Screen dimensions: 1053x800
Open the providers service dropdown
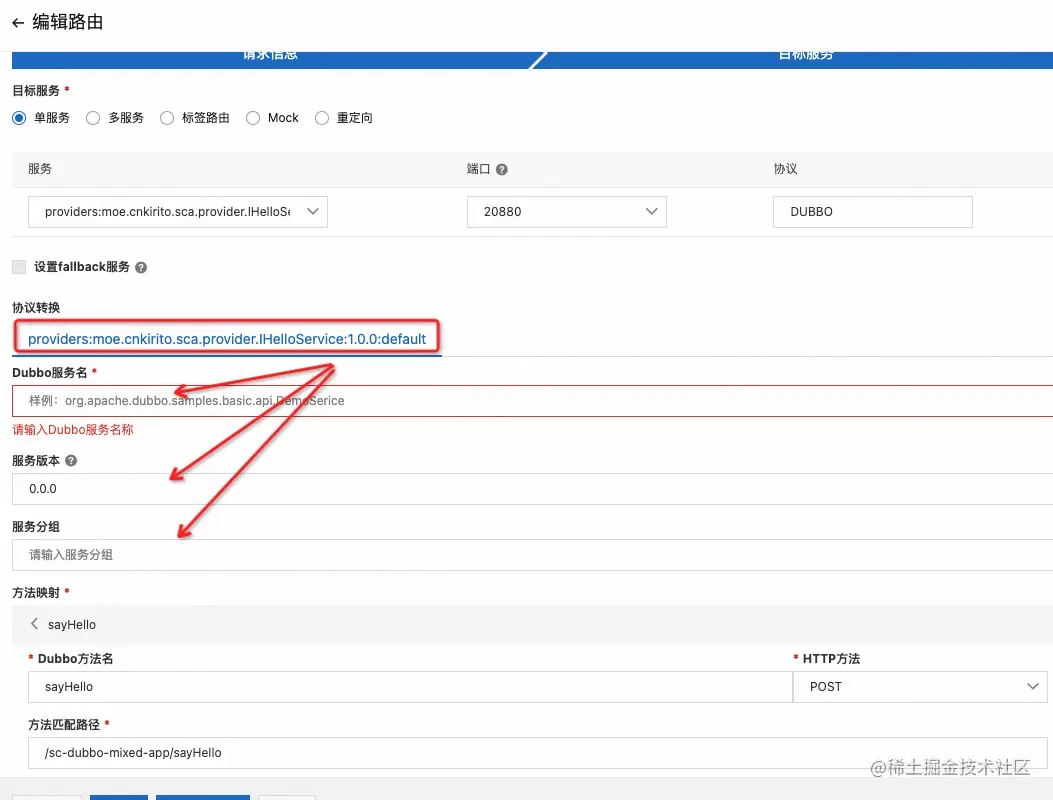tap(178, 212)
